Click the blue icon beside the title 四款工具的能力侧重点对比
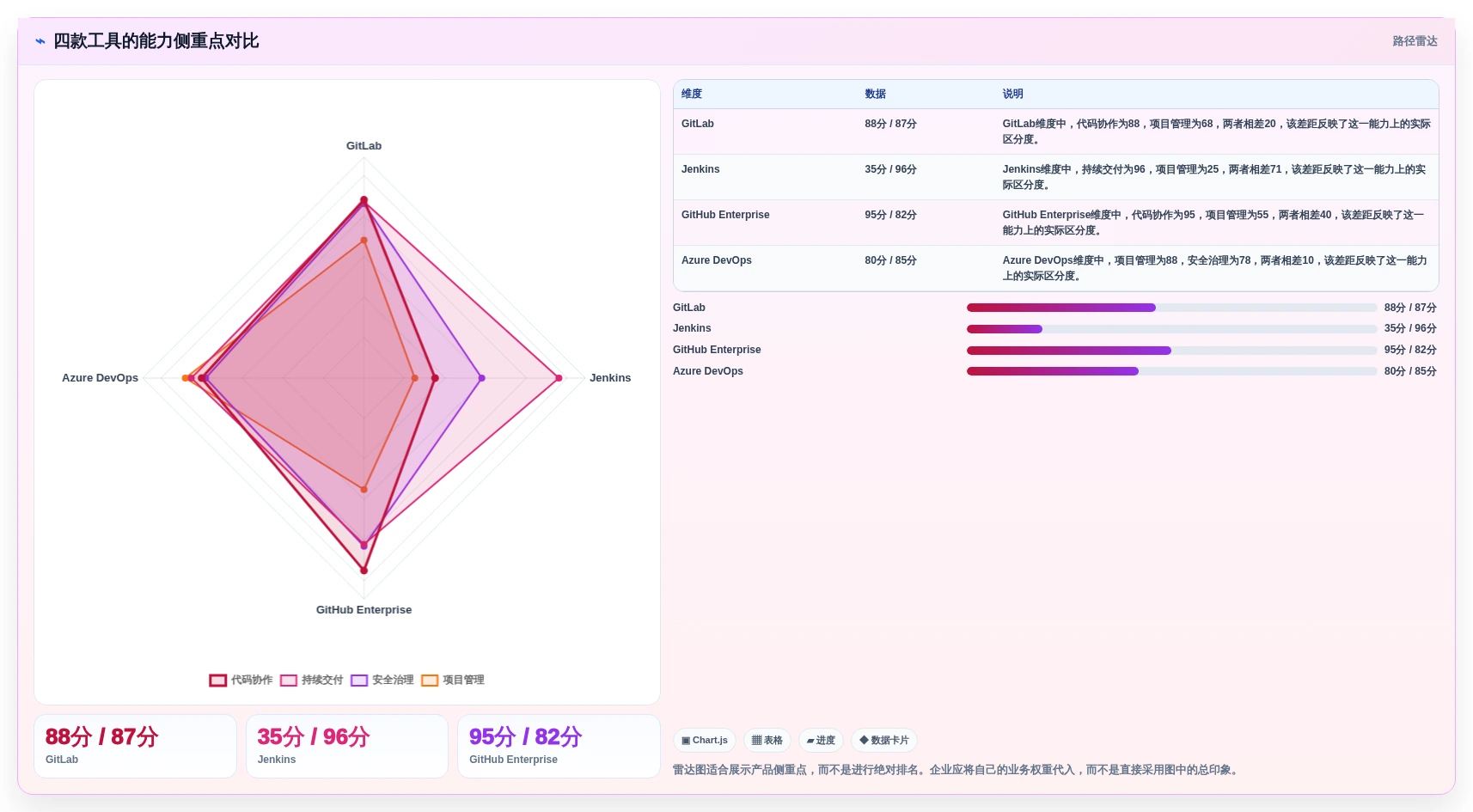This screenshot has width=1473, height=812. [40, 41]
